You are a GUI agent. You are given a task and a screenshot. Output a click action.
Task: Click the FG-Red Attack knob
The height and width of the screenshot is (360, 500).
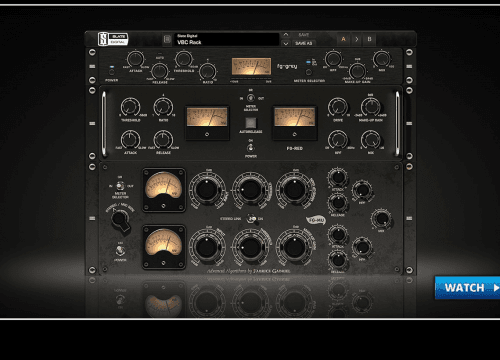(130, 139)
